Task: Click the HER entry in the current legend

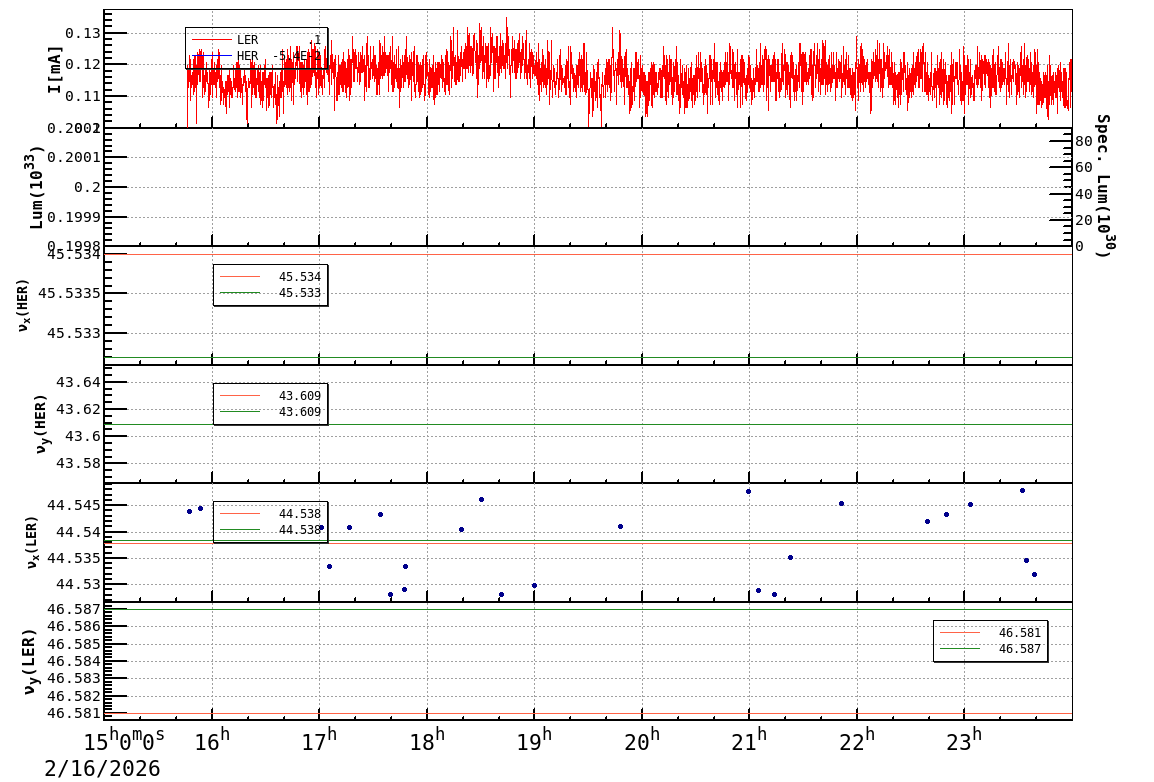Action: (247, 56)
